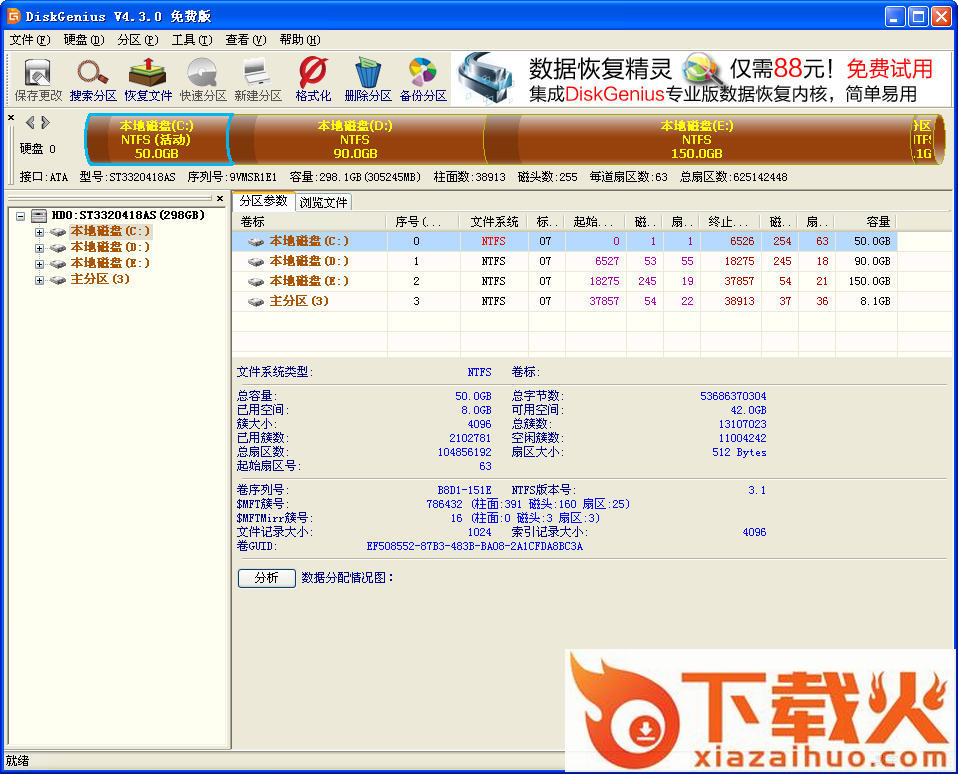The height and width of the screenshot is (774, 958).
Task: Click drive icon next to 本地磁盘 (C:) in the tree
Action: tap(59, 232)
